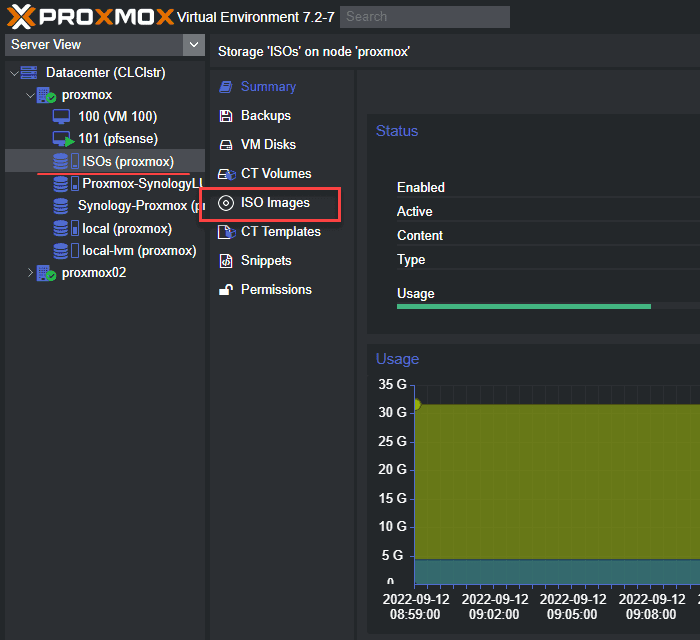700x640 pixels.
Task: Click the Search input field
Action: click(425, 17)
